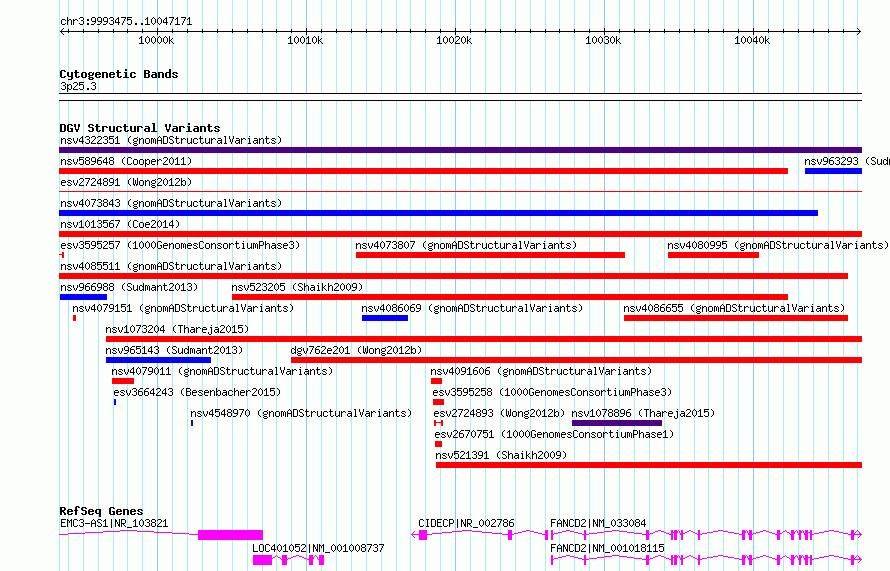
Task: Select the CIDECP|NR_002786 gene label
Action: (x=466, y=523)
